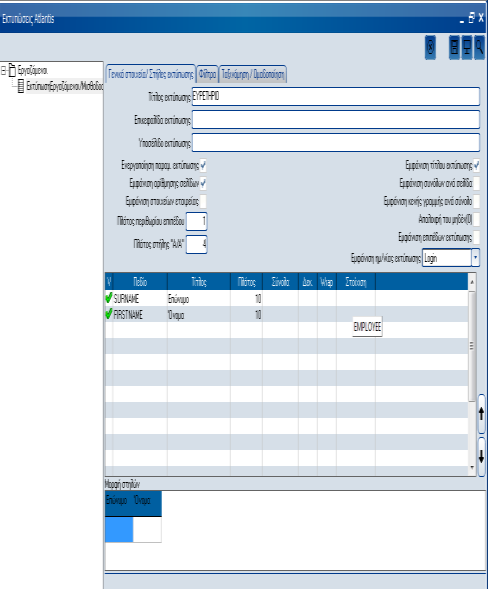Click the folder icon of Εργαζόμενοι node
Screen dimensions: 488x589
coord(12,70)
